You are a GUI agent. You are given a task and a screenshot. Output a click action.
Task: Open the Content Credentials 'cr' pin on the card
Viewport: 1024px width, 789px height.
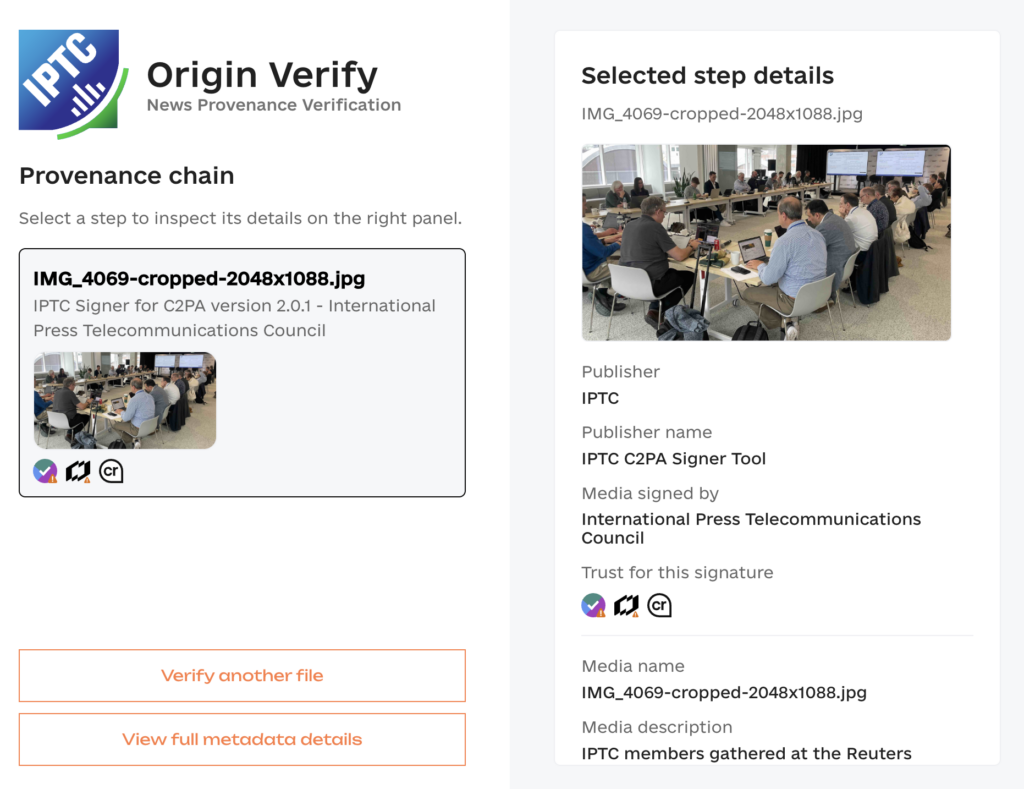pyautogui.click(x=111, y=470)
